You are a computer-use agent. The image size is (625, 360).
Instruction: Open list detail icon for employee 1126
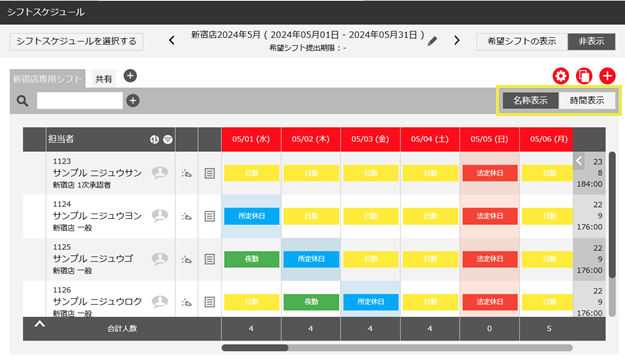coord(210,302)
